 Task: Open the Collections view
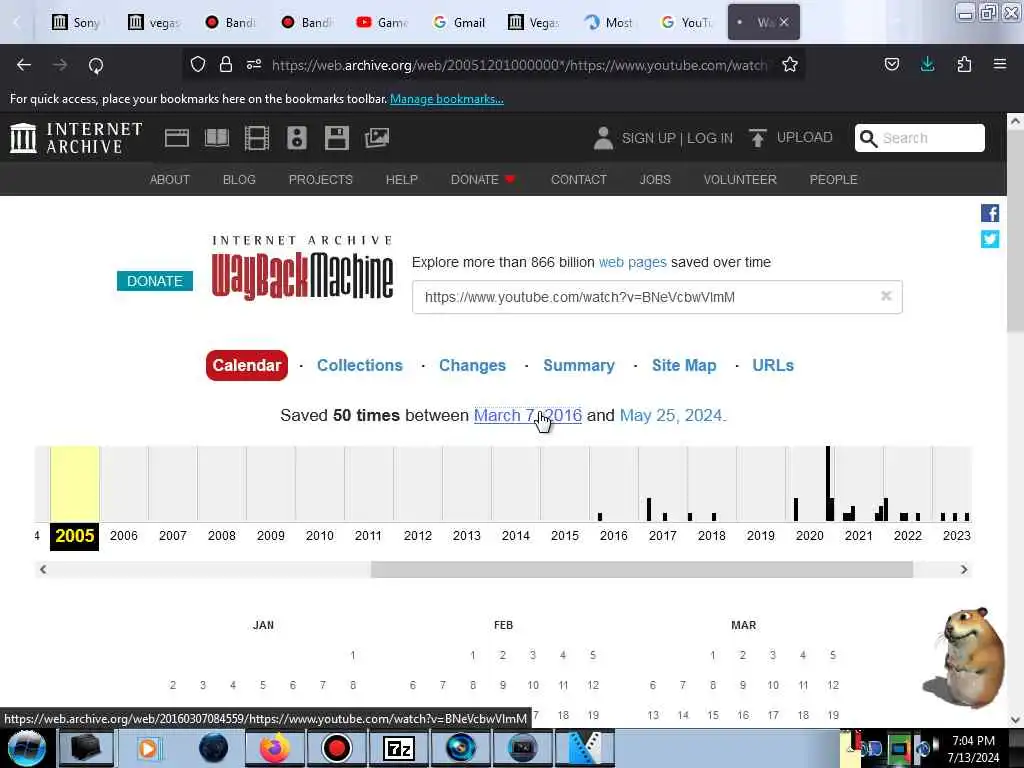pyautogui.click(x=360, y=365)
